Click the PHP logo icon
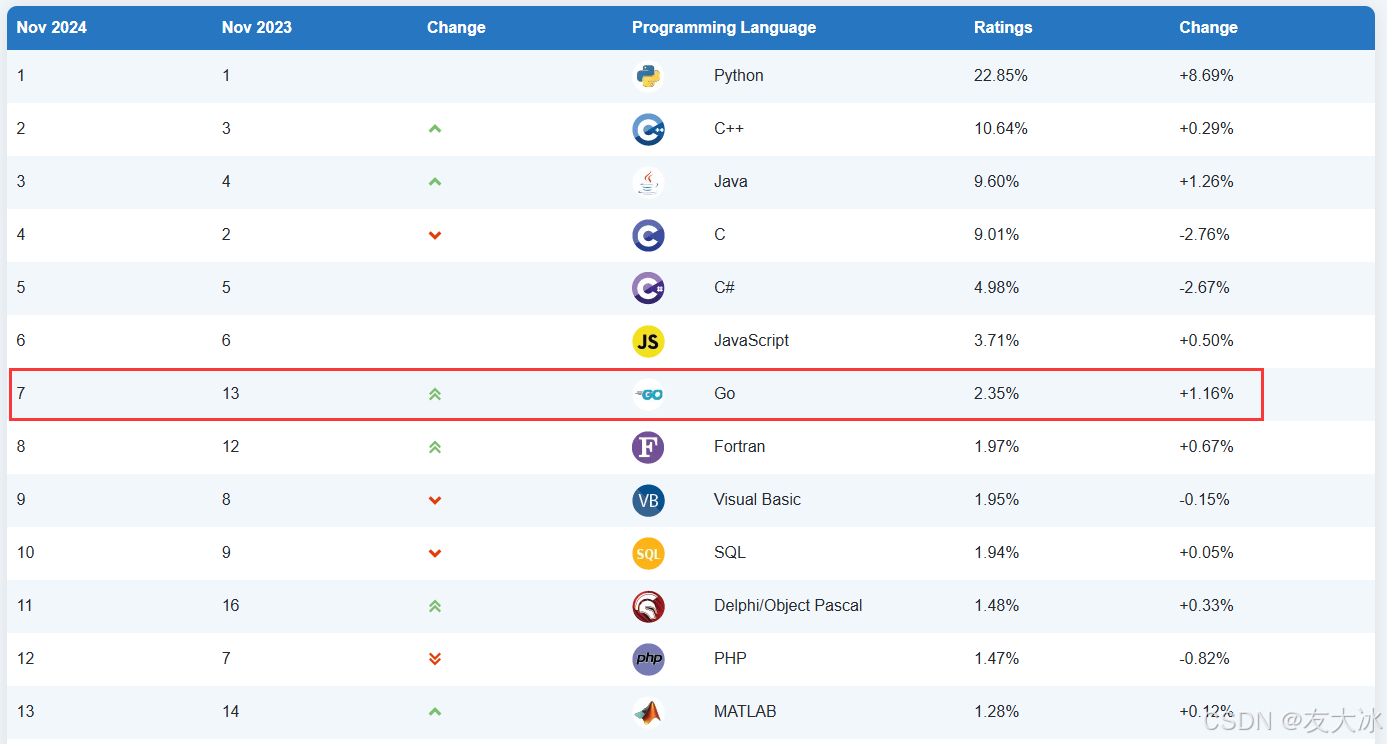Image resolution: width=1387 pixels, height=744 pixels. point(648,659)
